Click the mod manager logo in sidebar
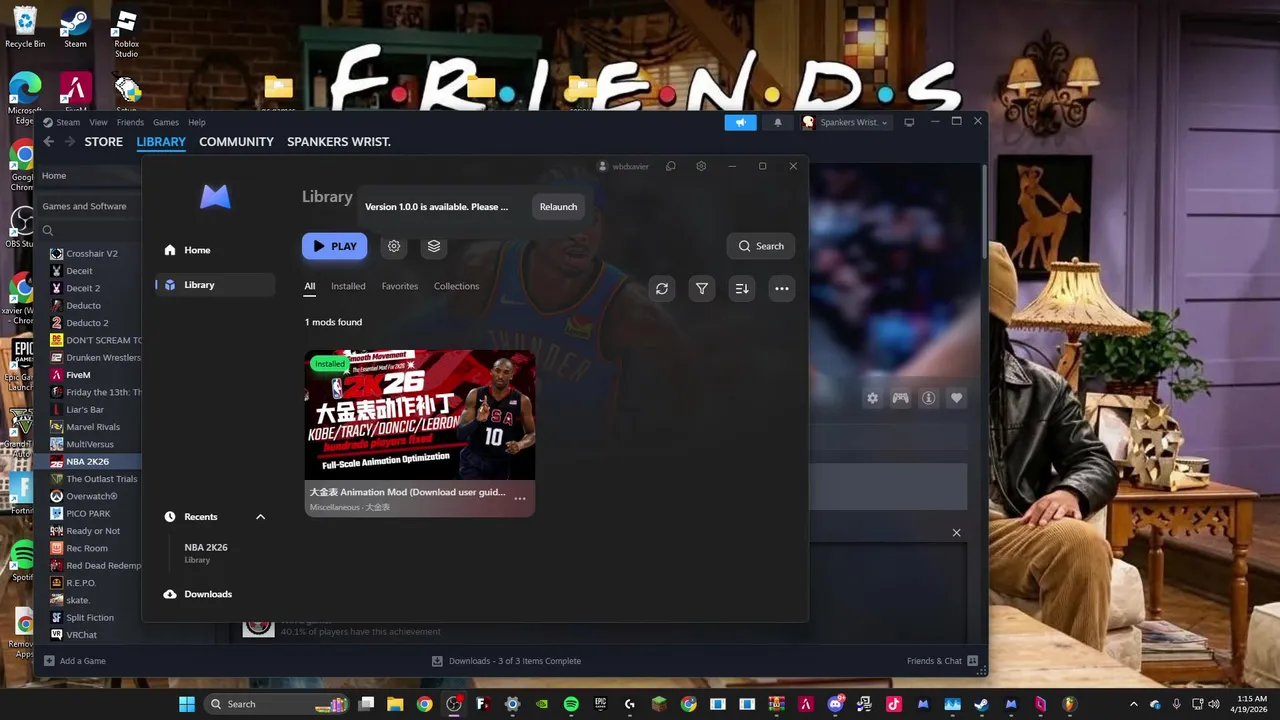 coord(215,197)
